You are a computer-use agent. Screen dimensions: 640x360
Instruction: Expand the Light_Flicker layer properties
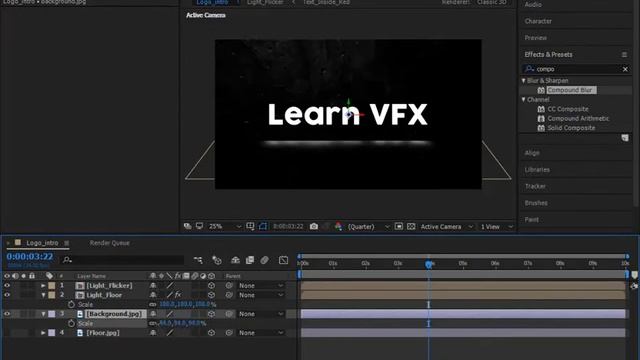click(x=43, y=286)
